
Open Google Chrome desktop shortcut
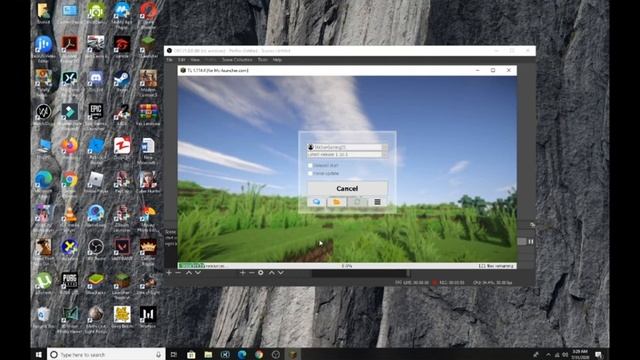(x=69, y=182)
